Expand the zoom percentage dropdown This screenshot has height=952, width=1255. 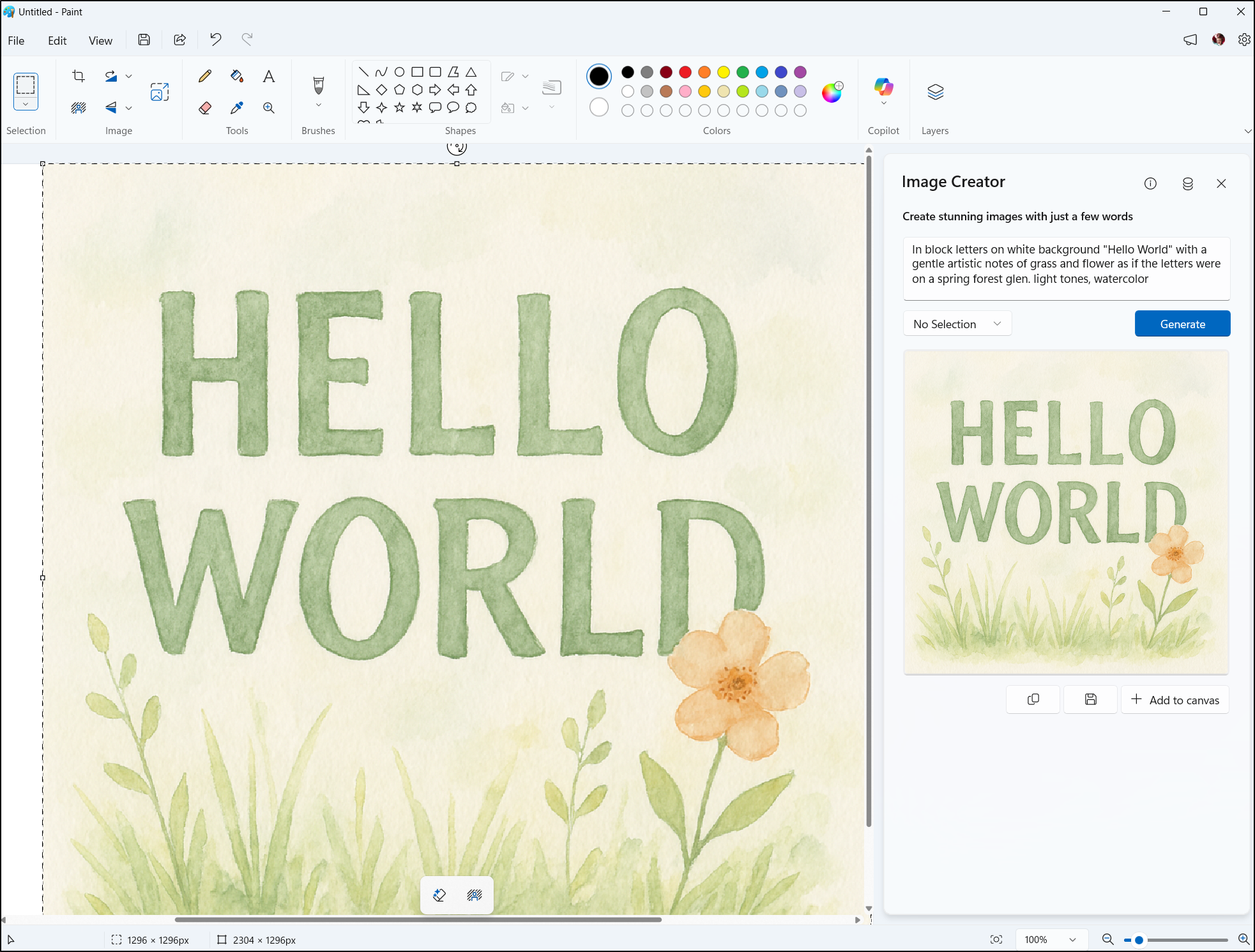click(x=1072, y=939)
